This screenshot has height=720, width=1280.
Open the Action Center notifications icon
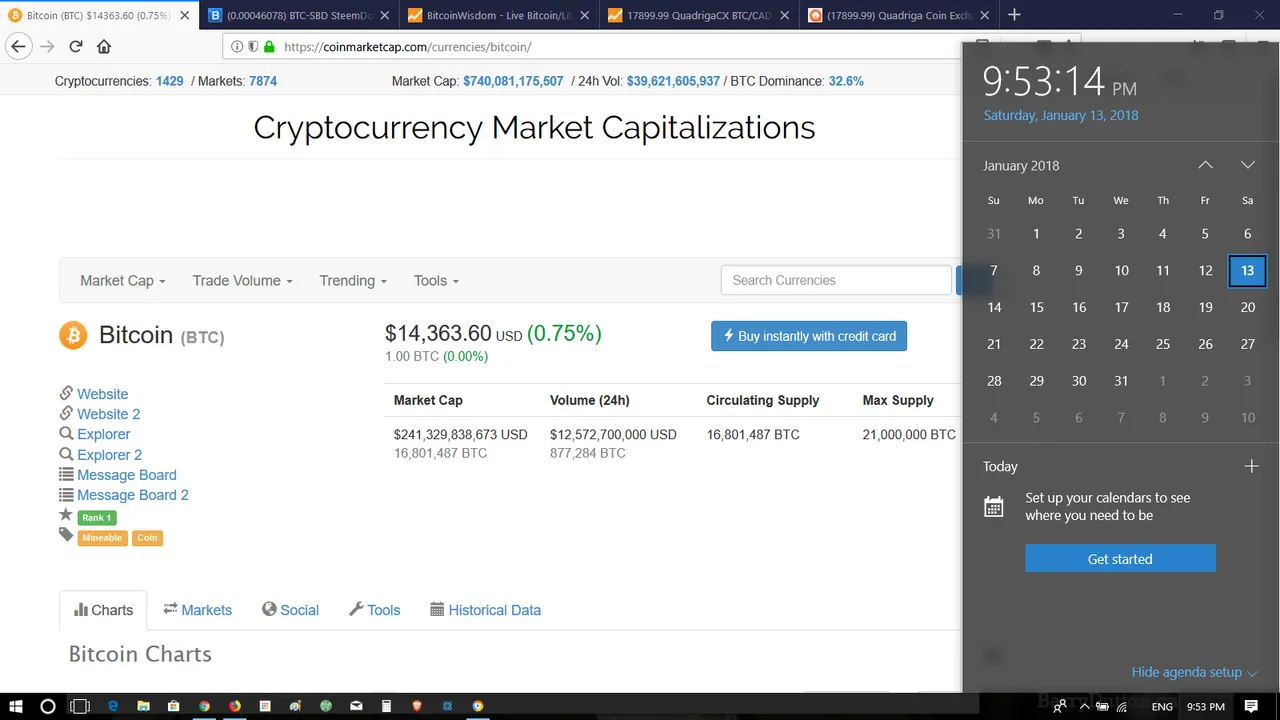point(1251,706)
